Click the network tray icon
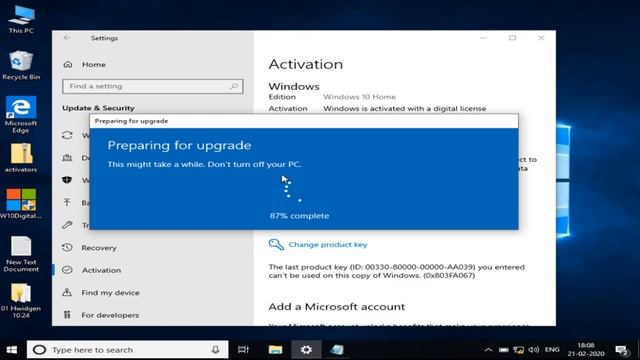640x360 pixels. tap(519, 350)
